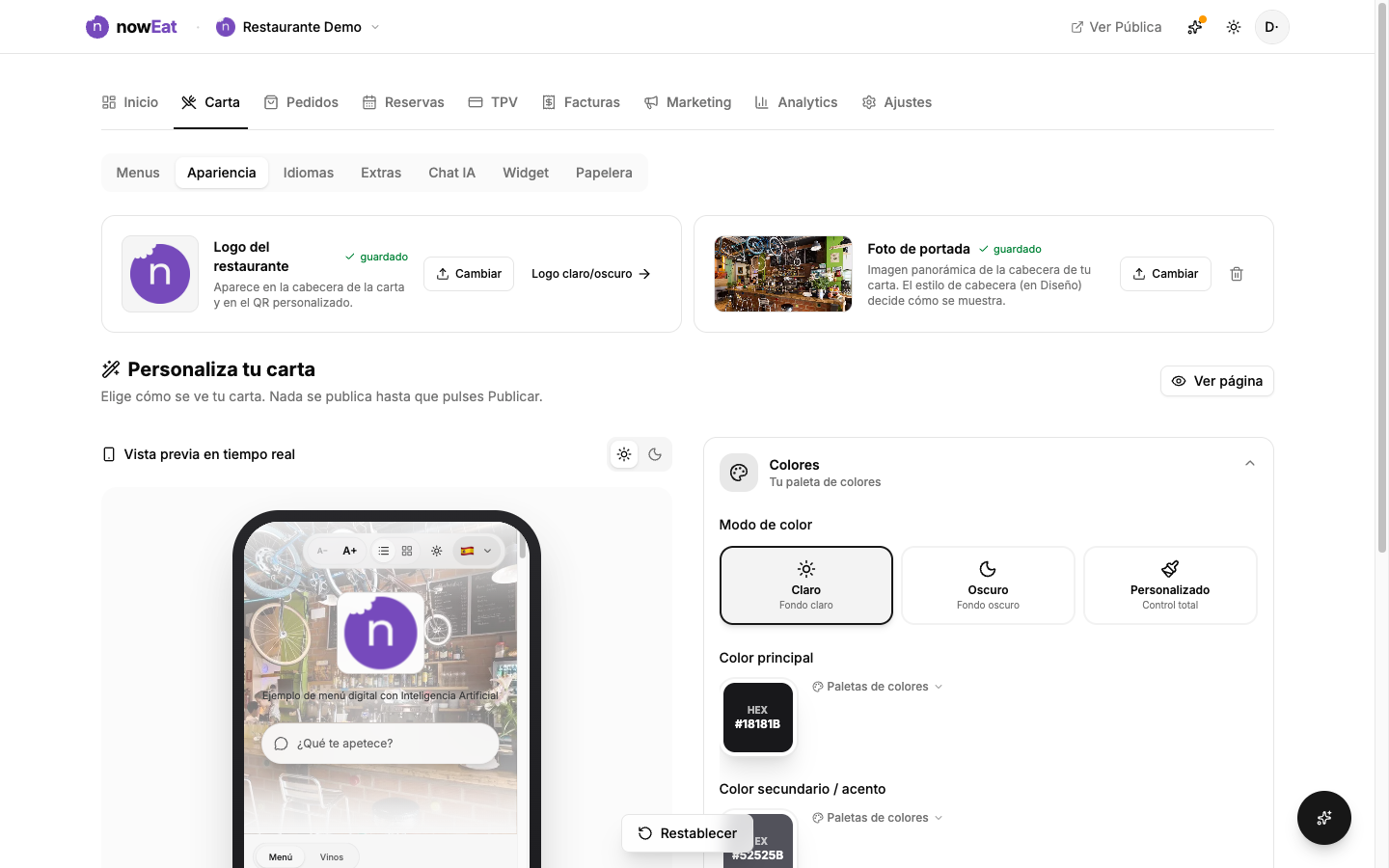Select Claro color mode

[x=806, y=585]
